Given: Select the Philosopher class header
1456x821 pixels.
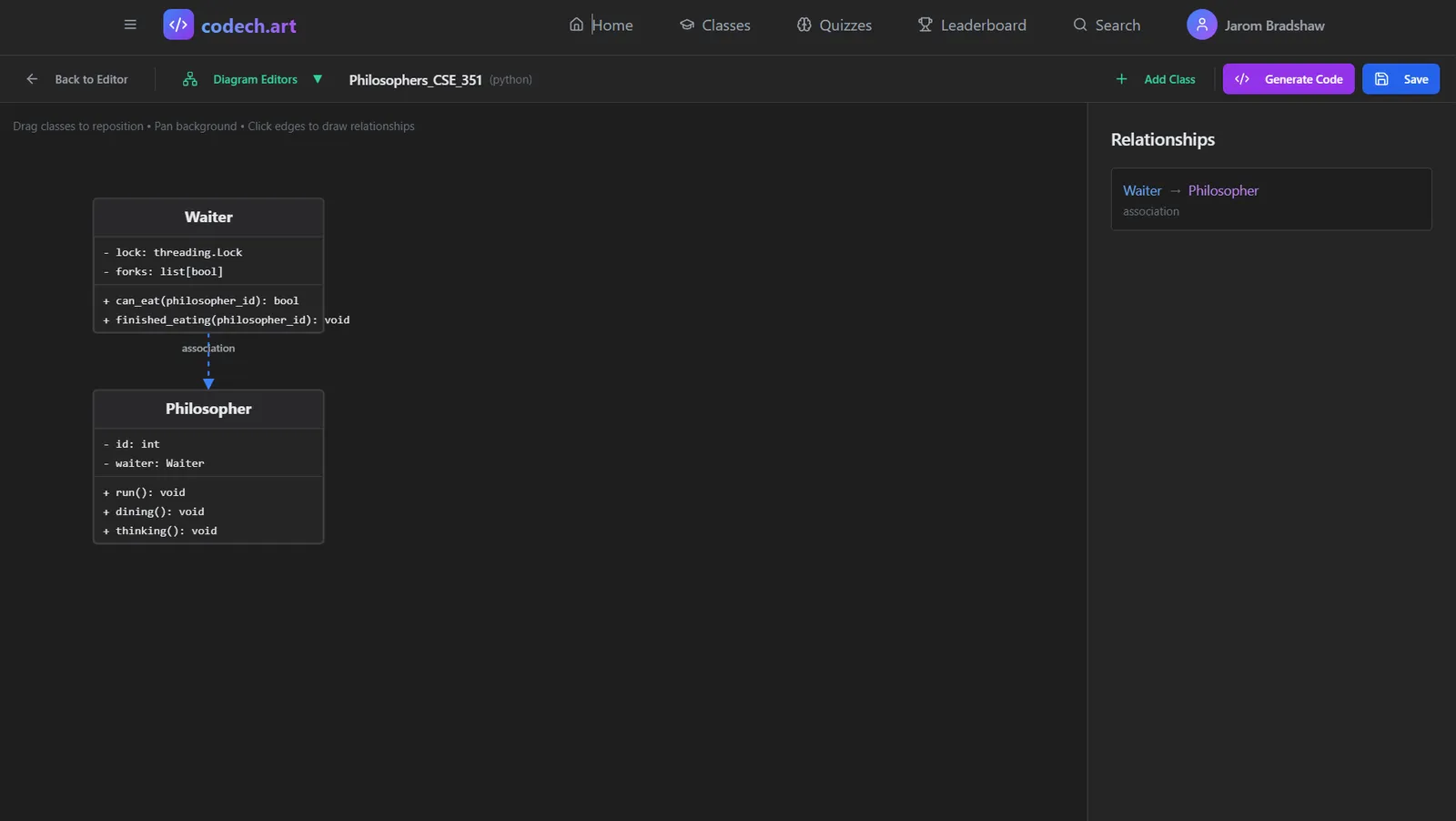Looking at the screenshot, I should (208, 410).
